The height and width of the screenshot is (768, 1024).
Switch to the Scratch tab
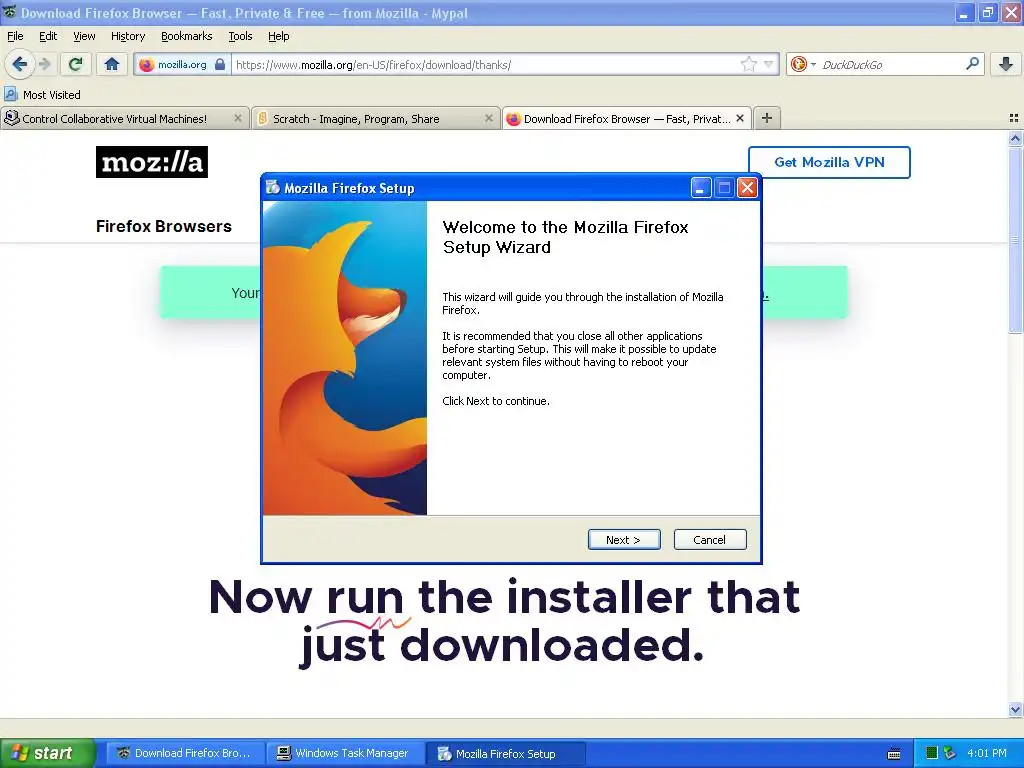click(376, 118)
